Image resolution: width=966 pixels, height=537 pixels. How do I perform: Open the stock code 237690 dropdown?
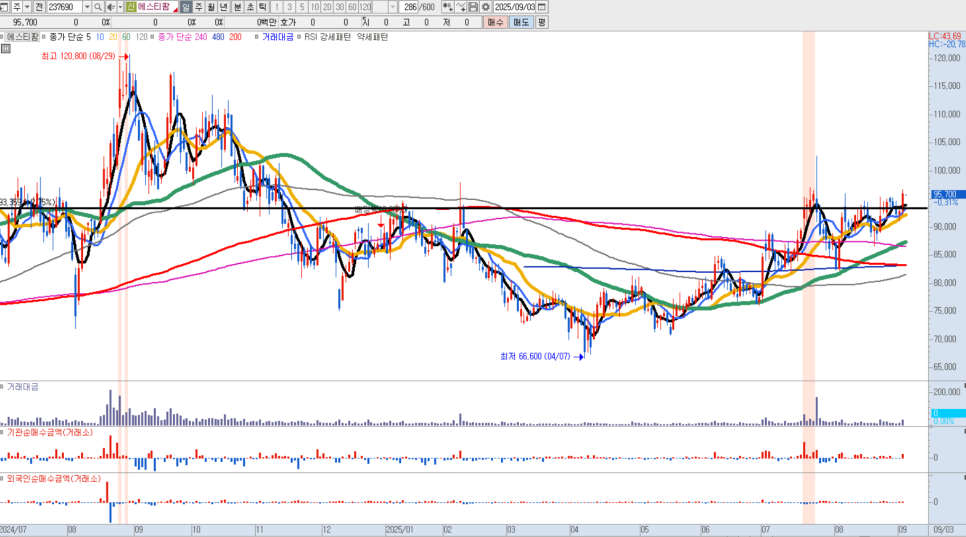(87, 7)
